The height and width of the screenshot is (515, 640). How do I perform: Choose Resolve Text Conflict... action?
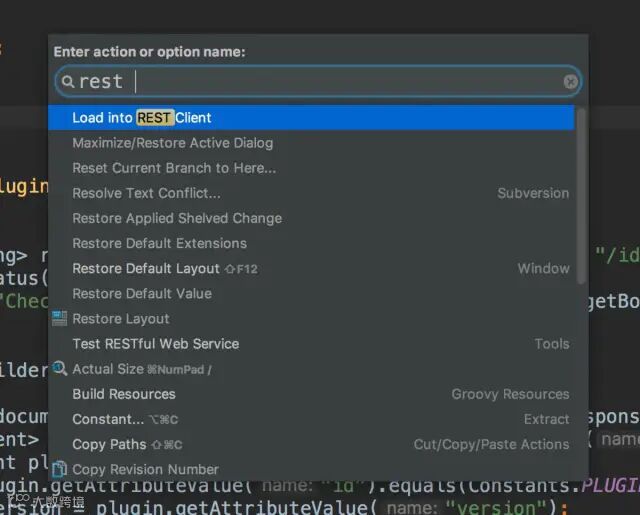coord(311,193)
